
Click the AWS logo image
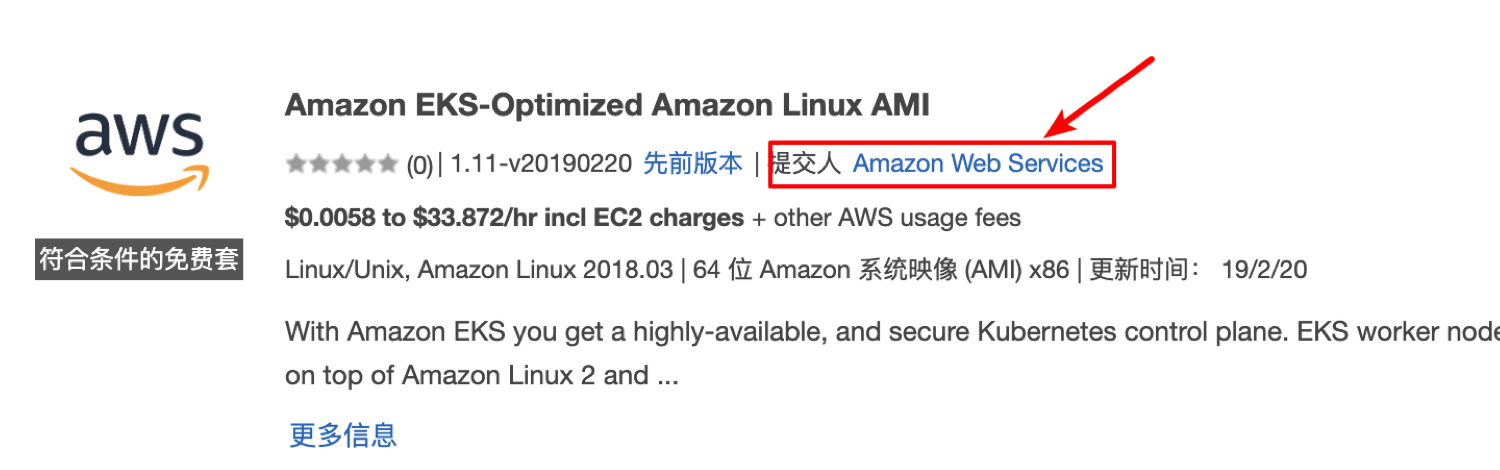(x=139, y=151)
